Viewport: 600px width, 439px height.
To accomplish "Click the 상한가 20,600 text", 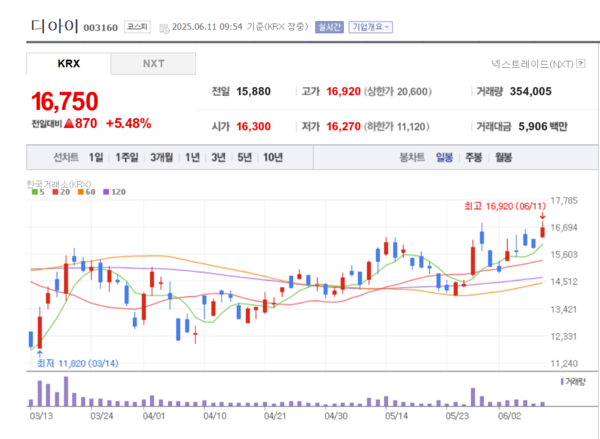I will 398,92.
